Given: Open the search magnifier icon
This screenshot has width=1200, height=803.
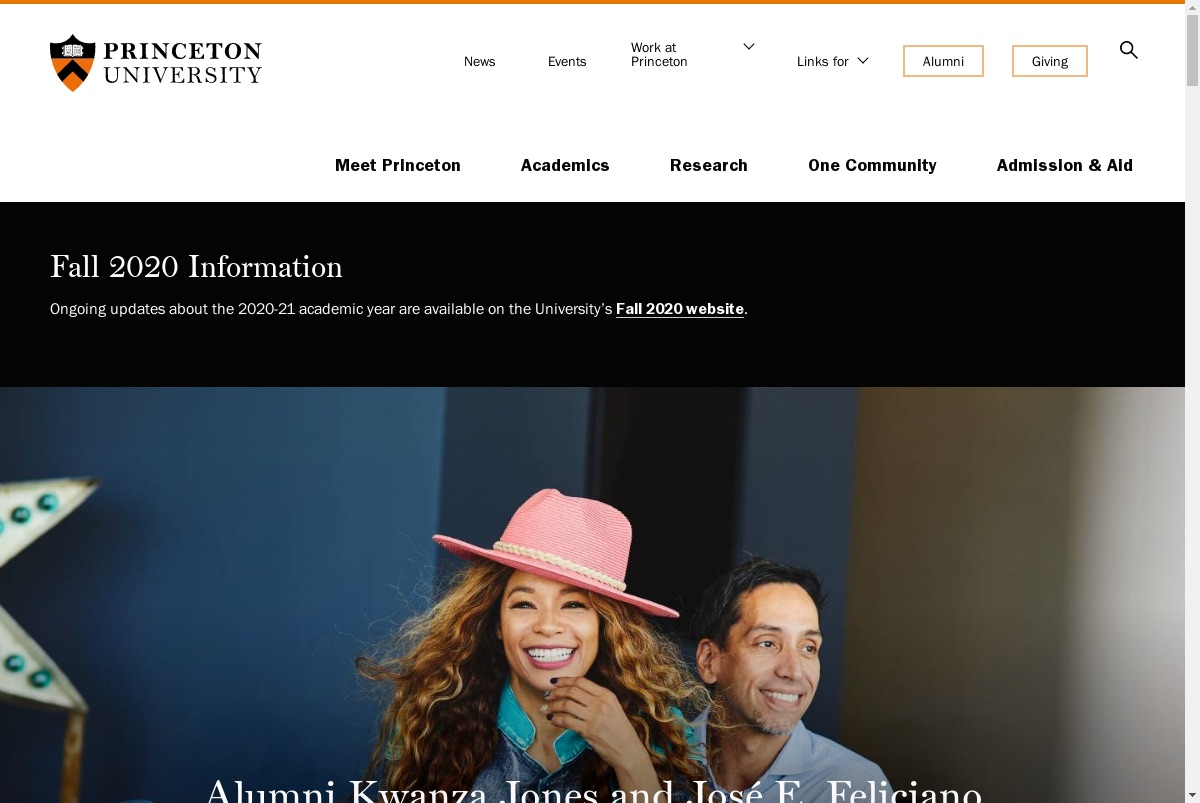Looking at the screenshot, I should pos(1128,50).
